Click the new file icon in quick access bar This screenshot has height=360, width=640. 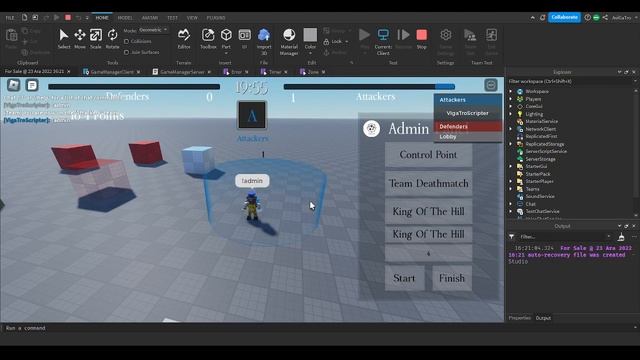(x=24, y=18)
